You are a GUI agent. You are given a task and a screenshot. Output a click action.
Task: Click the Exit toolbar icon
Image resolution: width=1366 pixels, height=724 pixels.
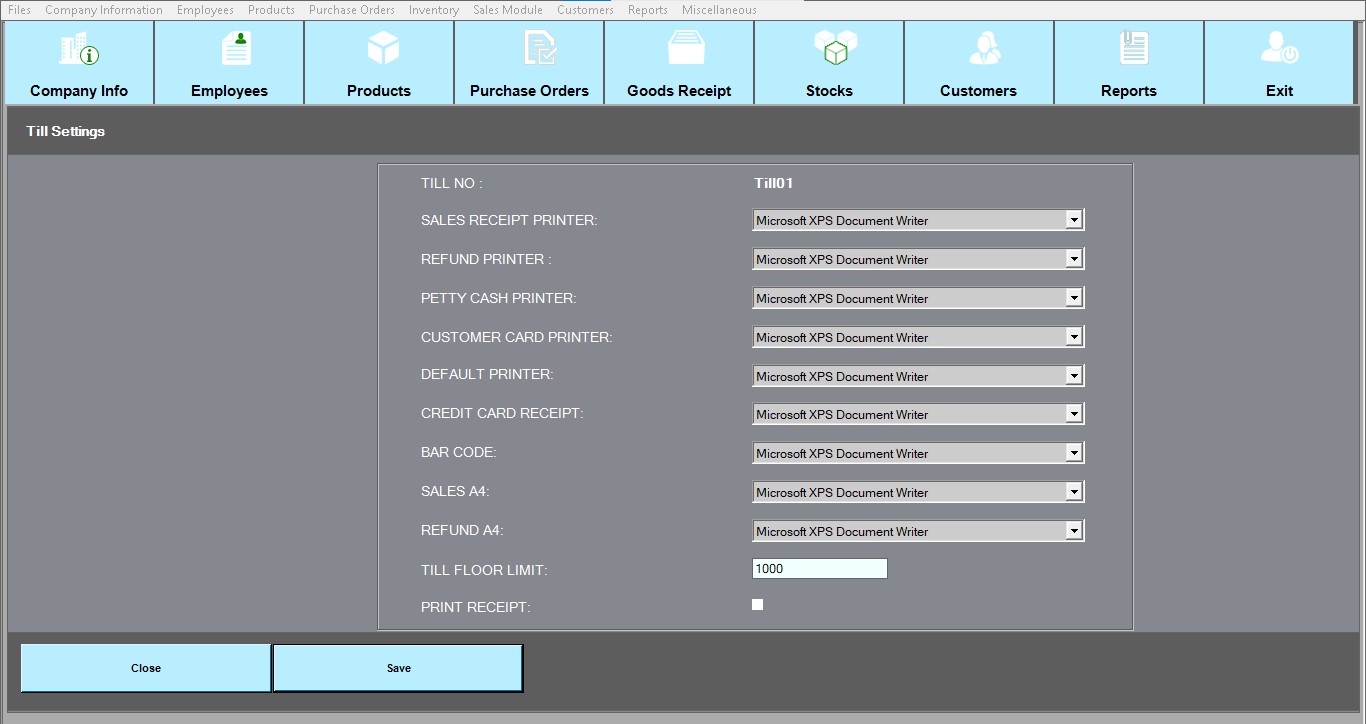1279,49
